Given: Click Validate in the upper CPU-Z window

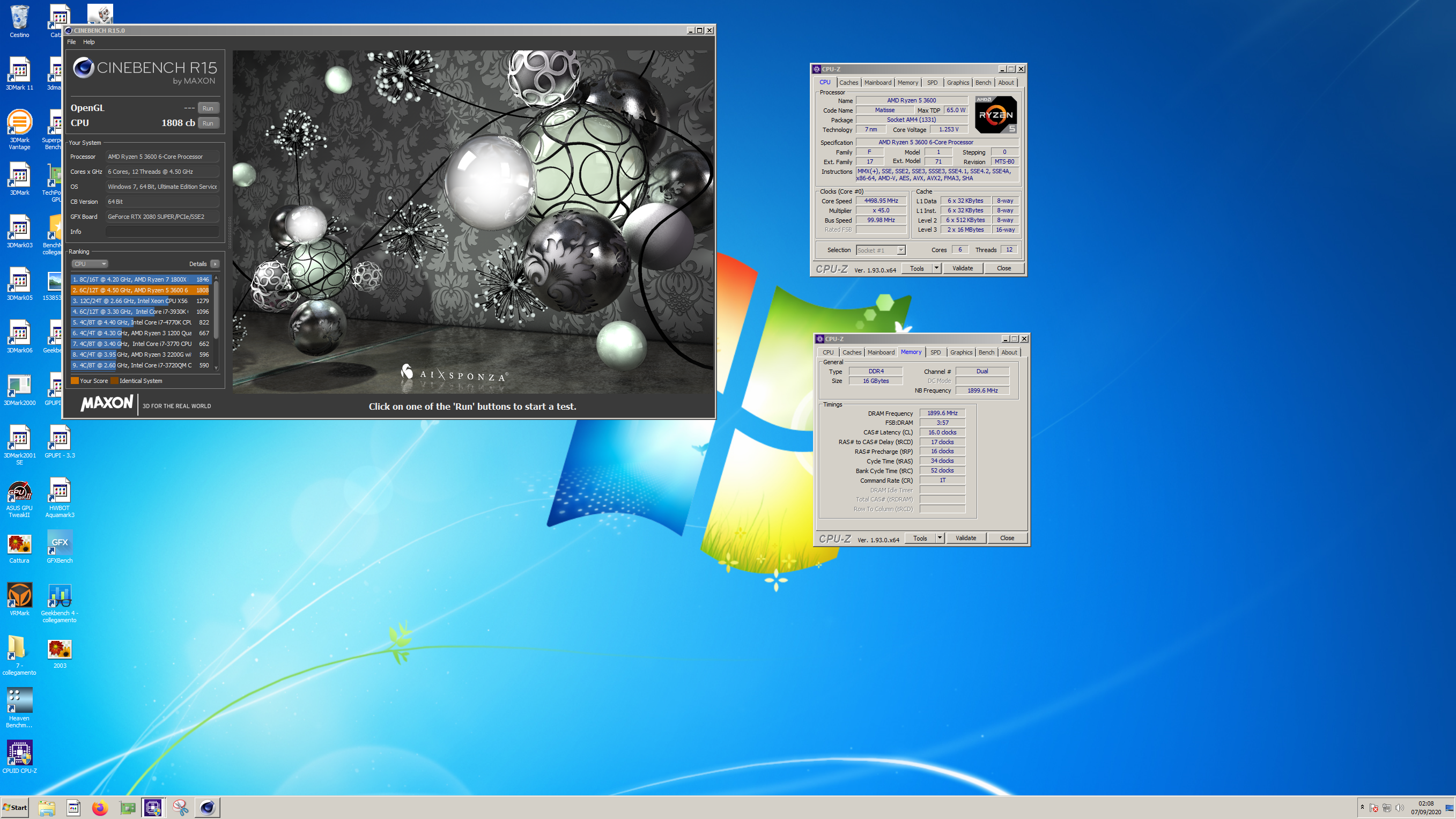Looking at the screenshot, I should click(963, 269).
